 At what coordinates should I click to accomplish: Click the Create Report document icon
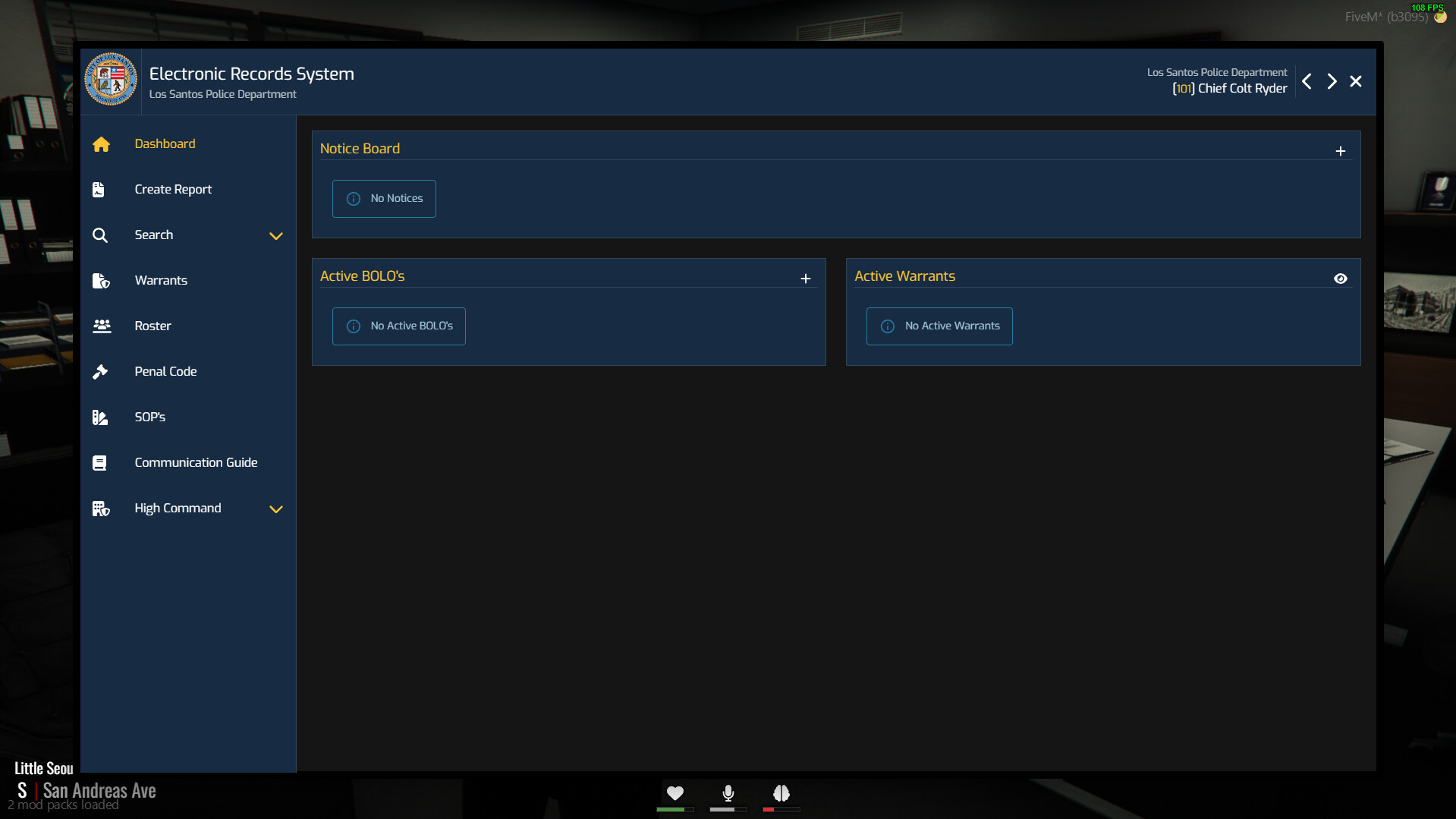coord(99,189)
